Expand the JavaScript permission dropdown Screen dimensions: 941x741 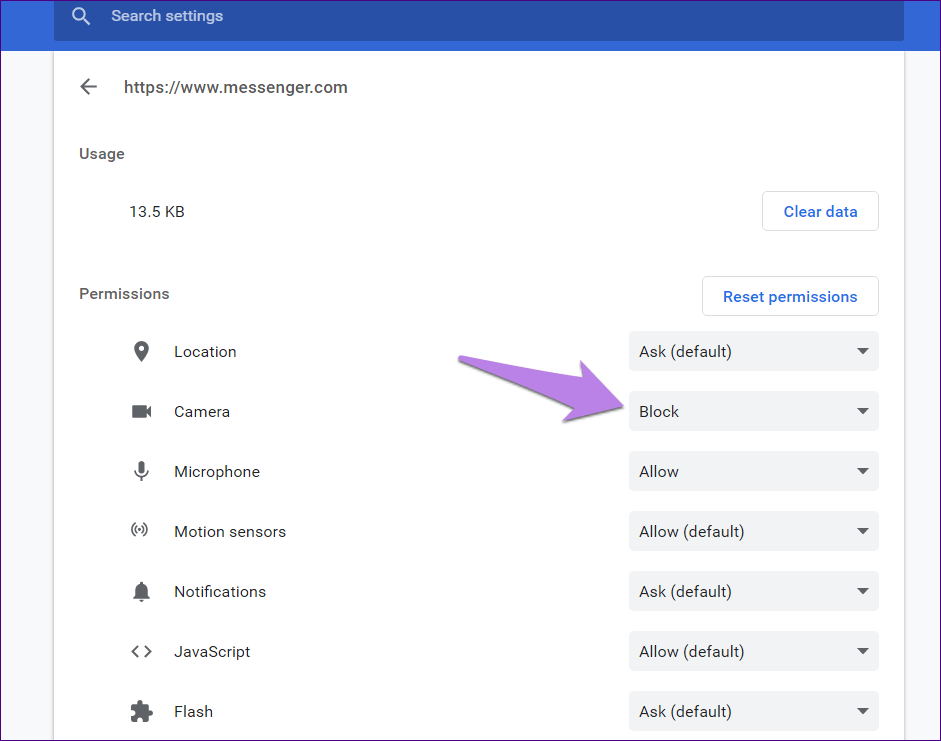(x=753, y=652)
